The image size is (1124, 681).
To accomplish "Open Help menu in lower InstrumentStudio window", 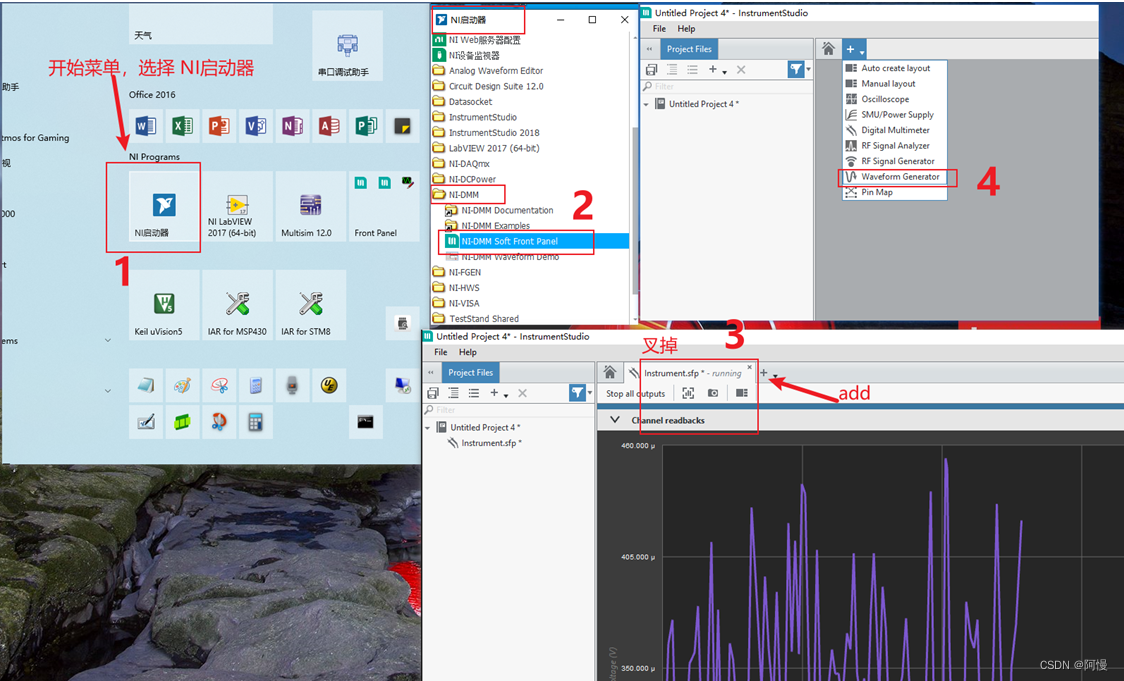I will tap(468, 352).
